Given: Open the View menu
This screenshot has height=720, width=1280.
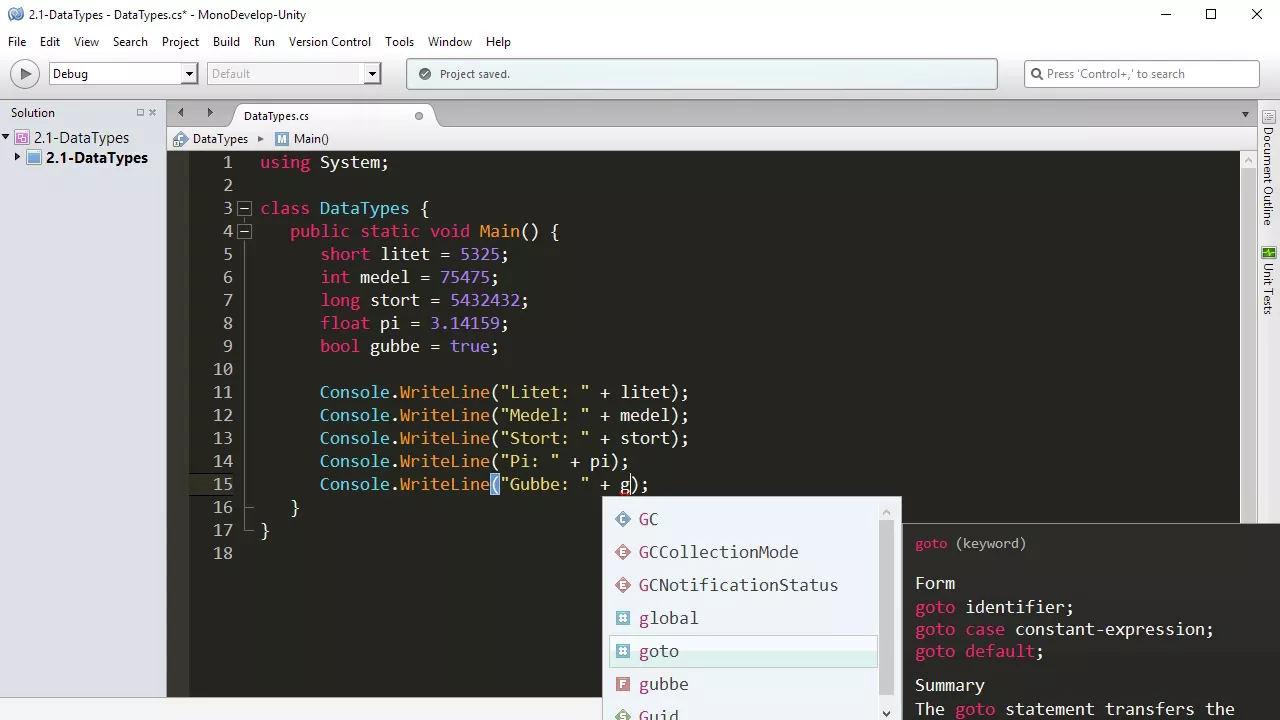Looking at the screenshot, I should (x=86, y=42).
